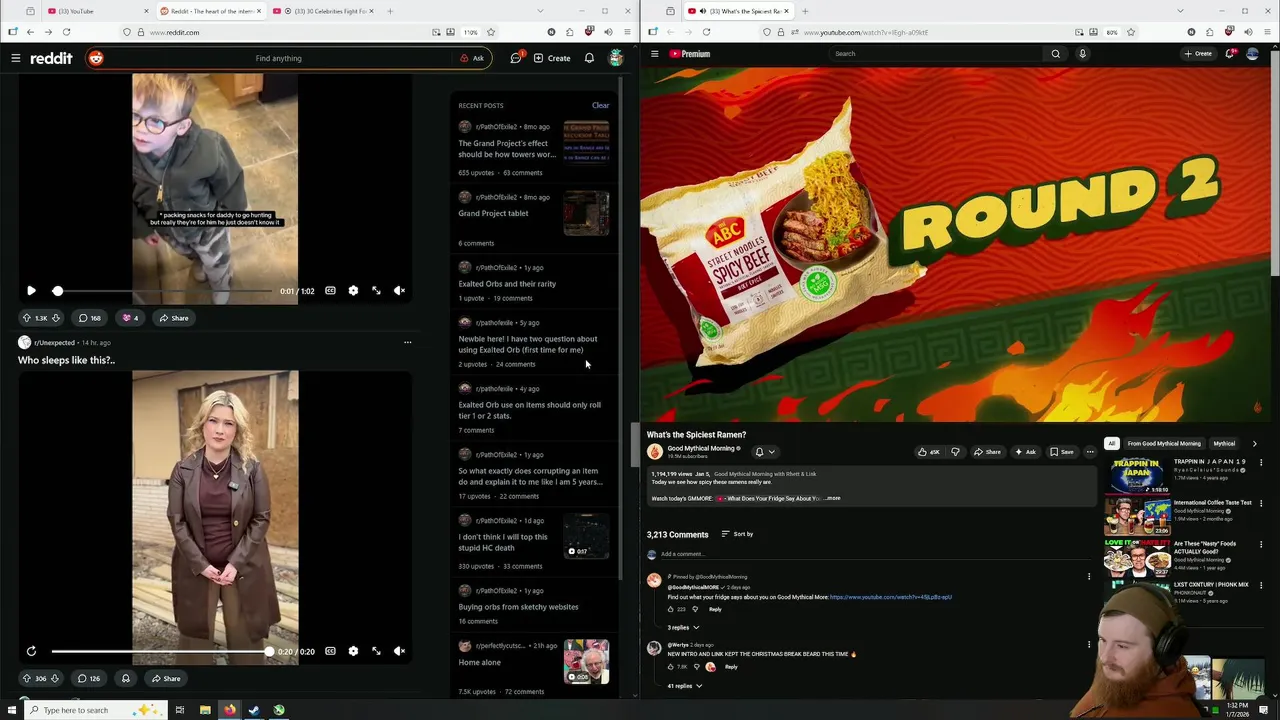Show more filter chips with right arrow
Screen dimensions: 1280x720
click(x=1254, y=443)
